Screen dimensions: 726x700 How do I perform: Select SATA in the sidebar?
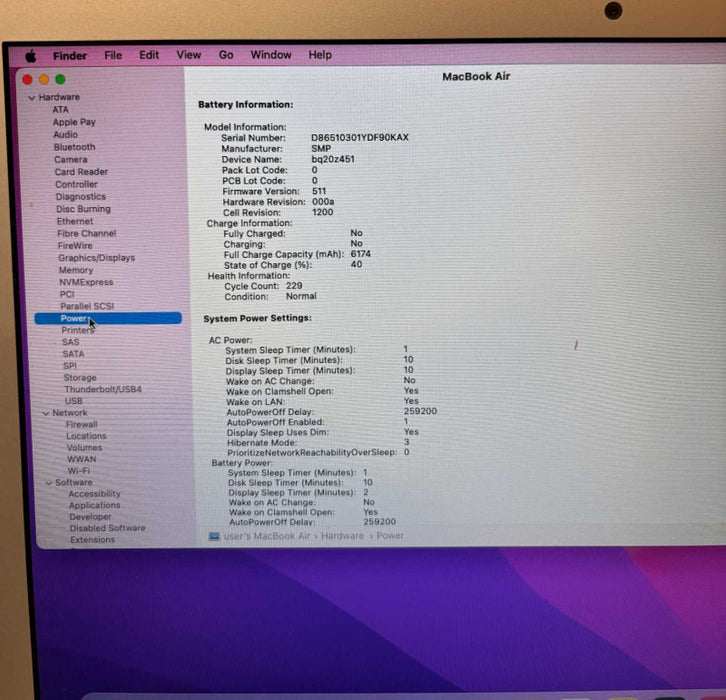(74, 354)
